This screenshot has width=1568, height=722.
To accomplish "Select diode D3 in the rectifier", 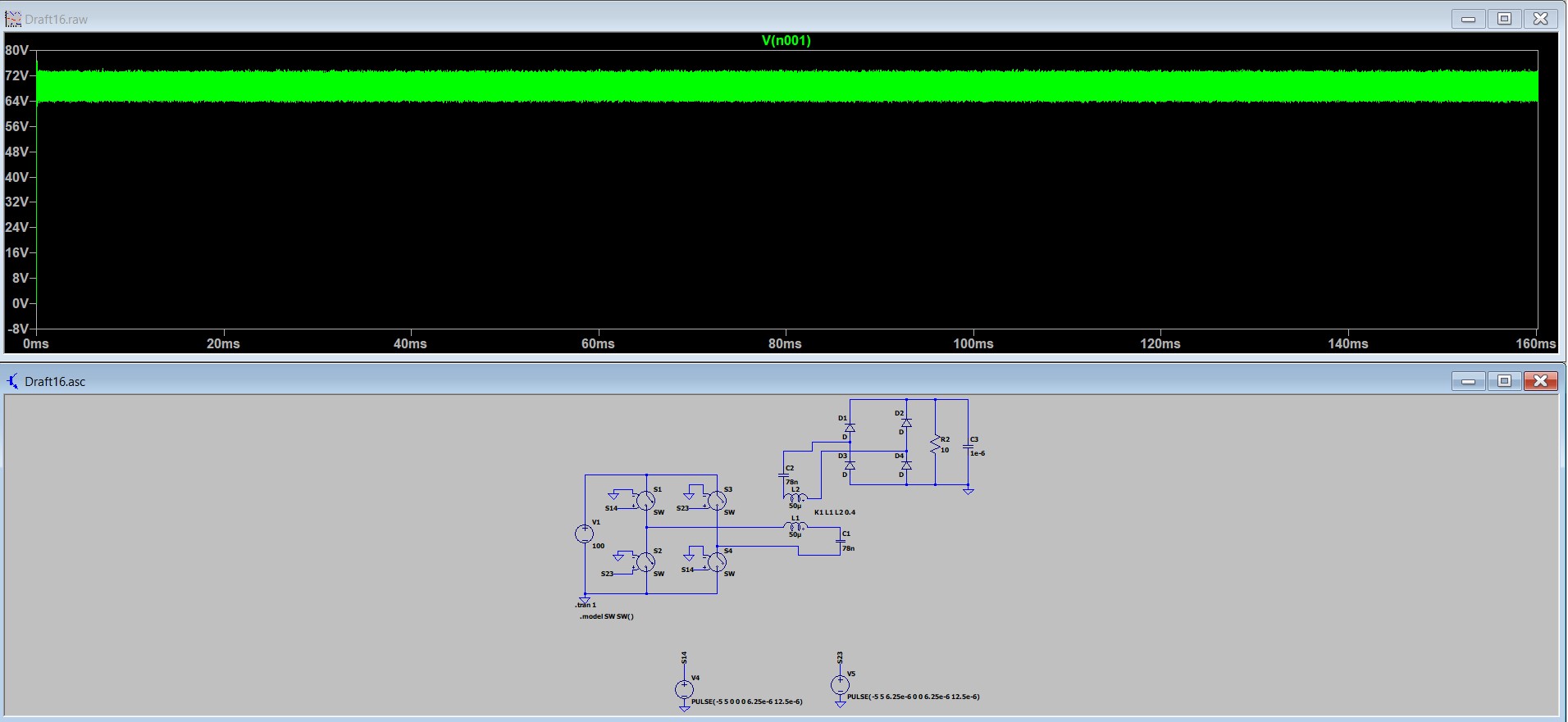I will click(850, 465).
